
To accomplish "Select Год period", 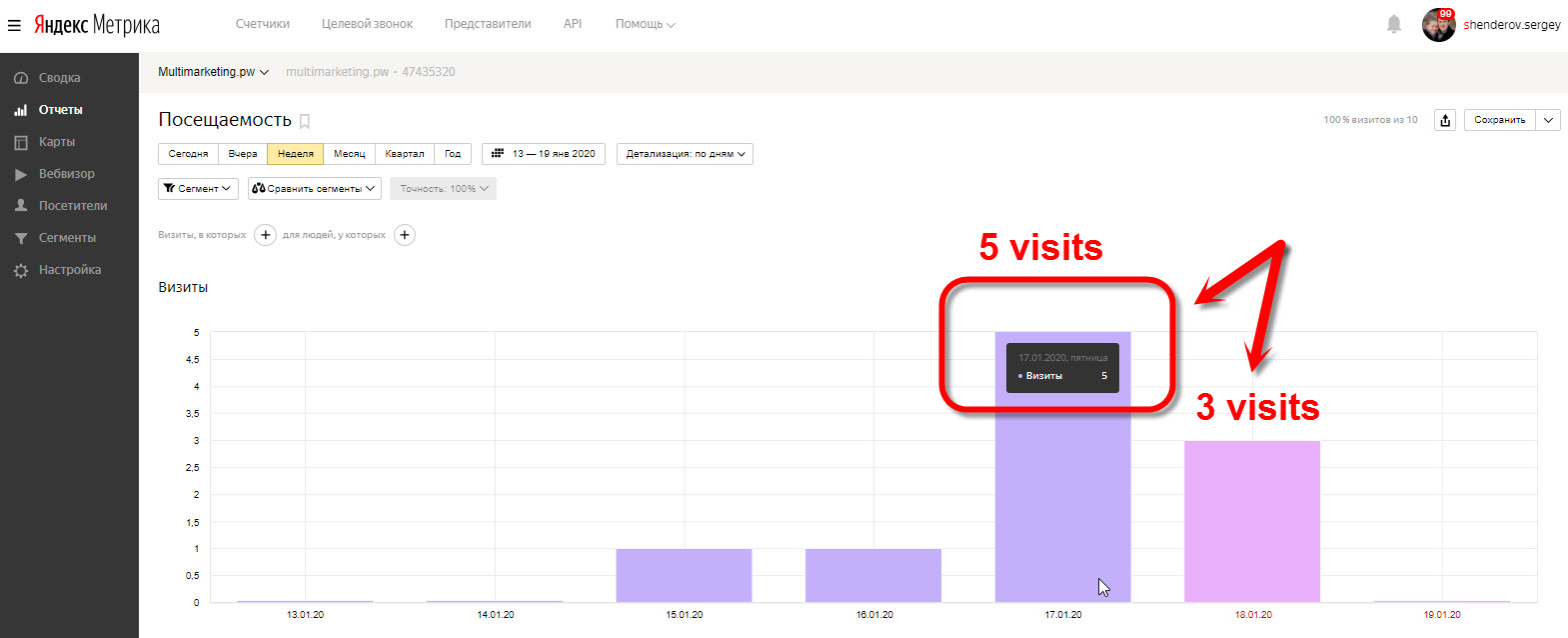I will coord(453,154).
